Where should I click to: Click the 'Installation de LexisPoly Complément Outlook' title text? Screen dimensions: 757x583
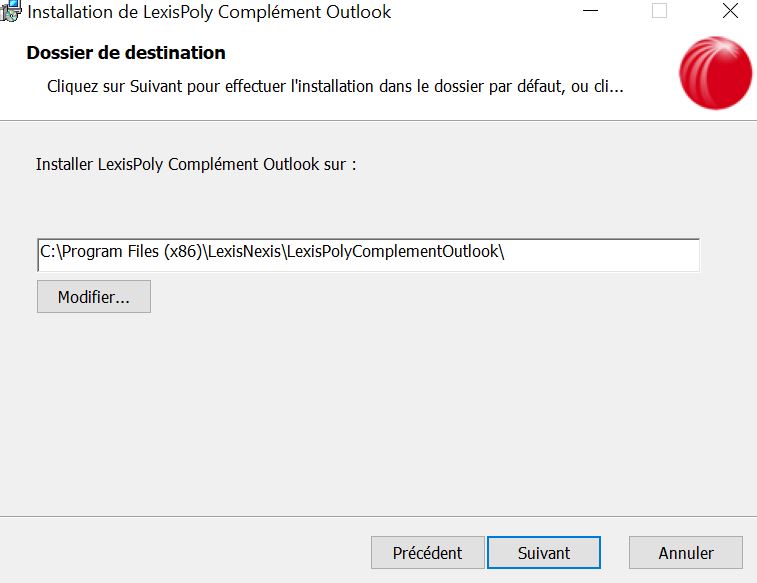point(209,12)
